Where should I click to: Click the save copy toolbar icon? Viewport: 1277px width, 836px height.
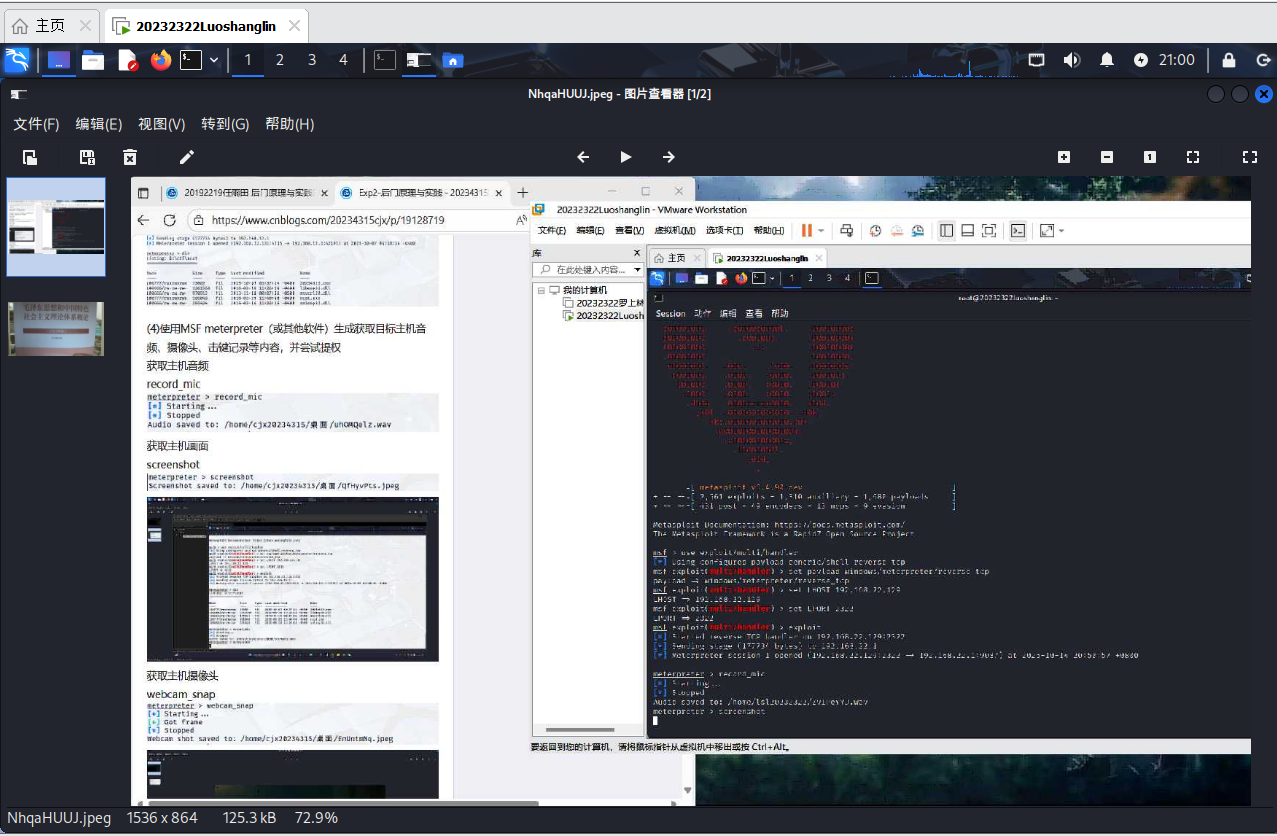point(87,157)
